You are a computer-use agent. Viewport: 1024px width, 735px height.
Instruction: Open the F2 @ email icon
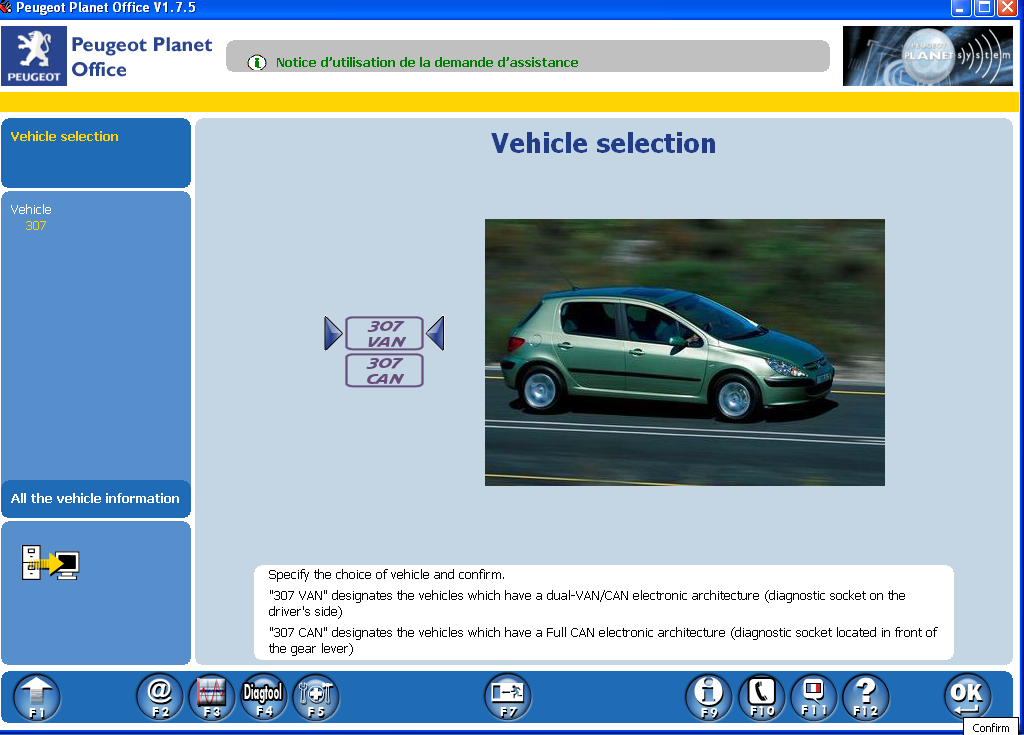[x=160, y=697]
